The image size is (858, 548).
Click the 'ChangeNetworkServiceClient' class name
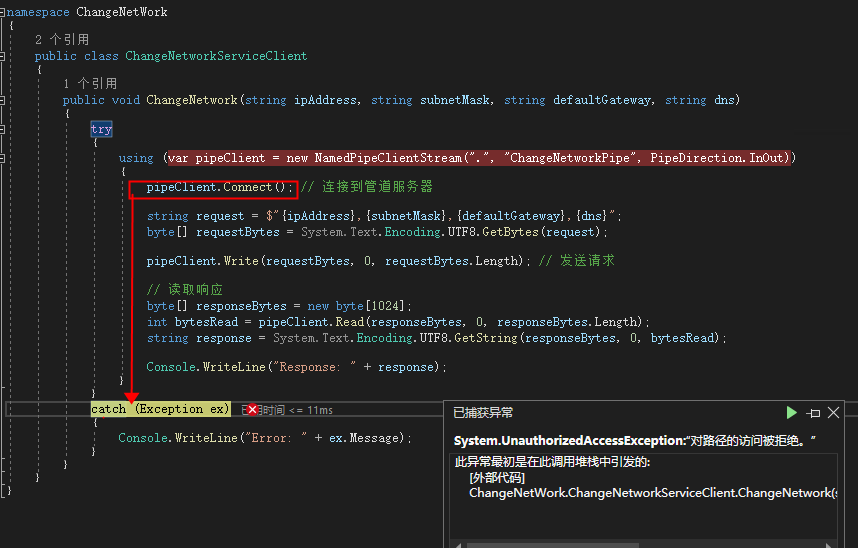click(x=216, y=56)
